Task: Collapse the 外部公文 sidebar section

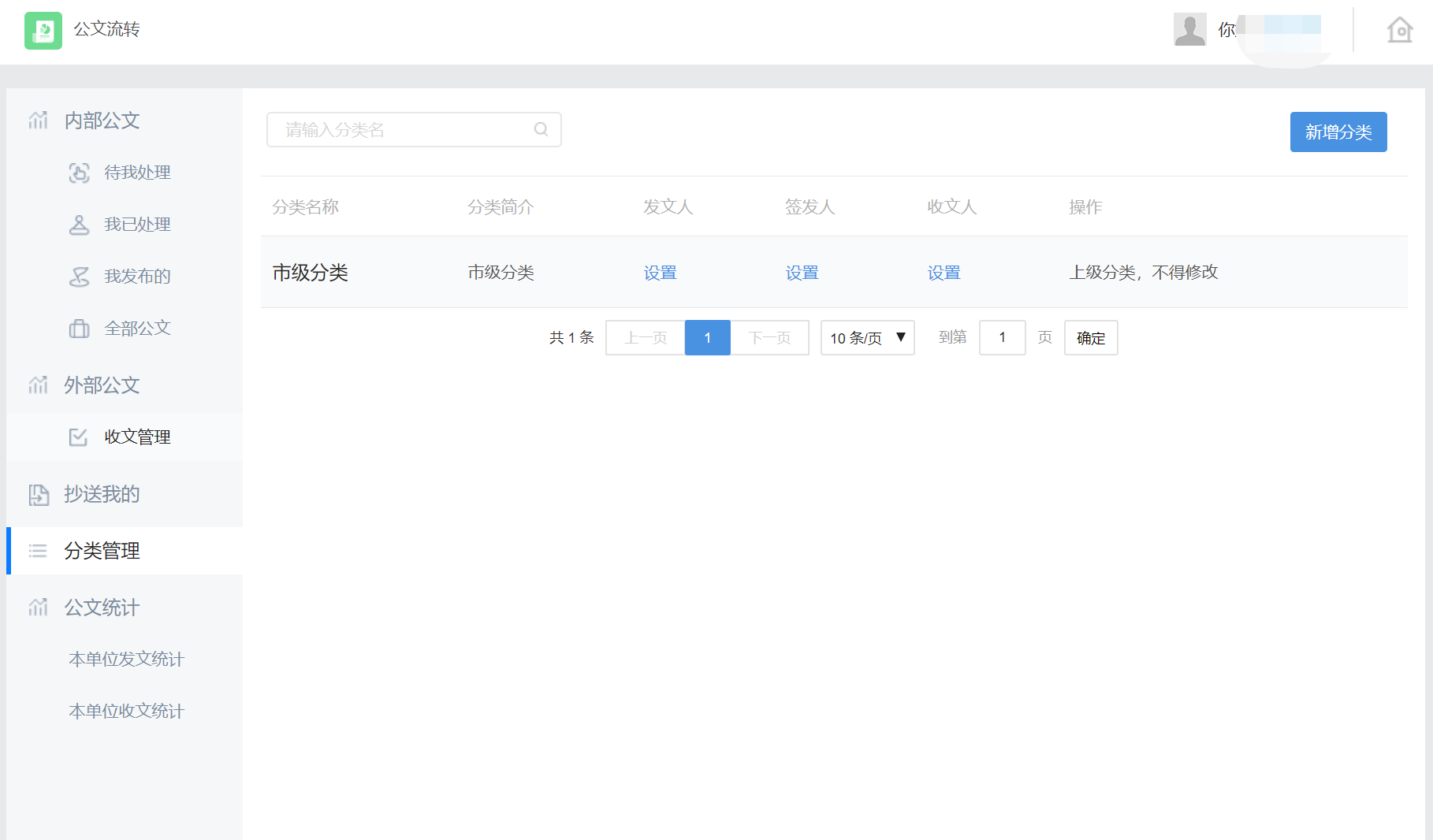Action: [102, 385]
